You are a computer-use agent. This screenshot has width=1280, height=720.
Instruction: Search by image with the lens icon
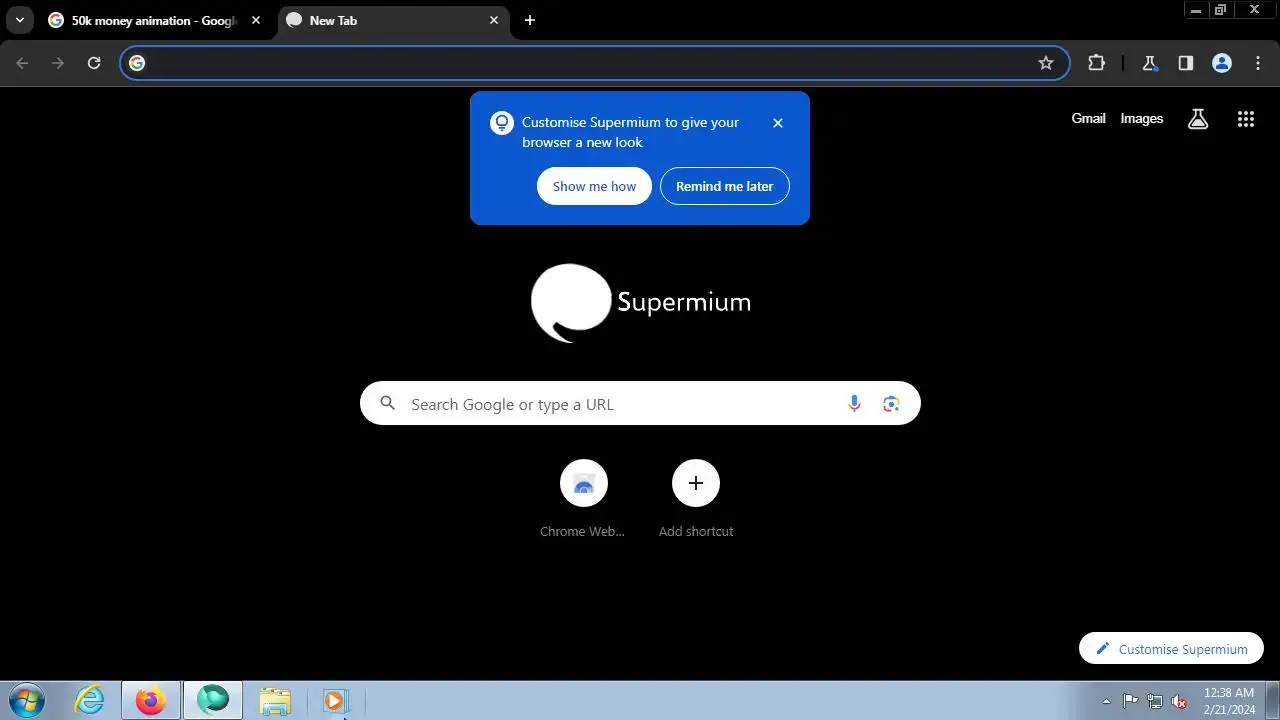pos(891,403)
